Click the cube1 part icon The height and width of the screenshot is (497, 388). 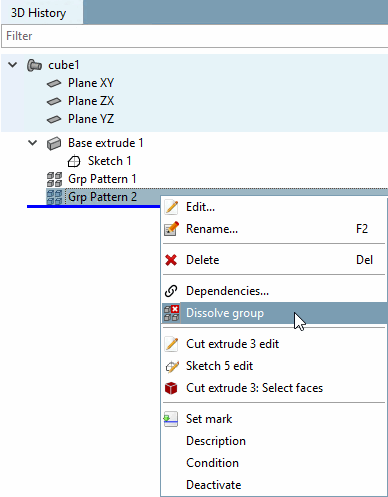34,65
